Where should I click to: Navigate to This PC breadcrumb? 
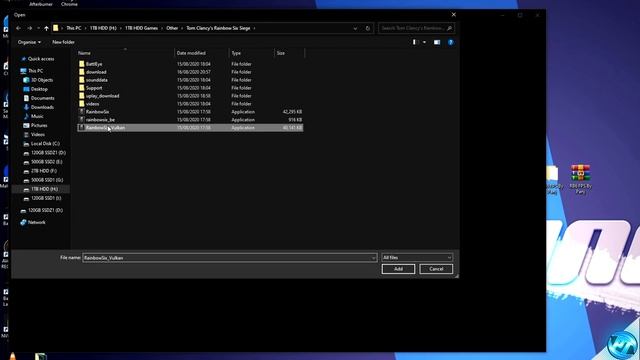tap(74, 28)
